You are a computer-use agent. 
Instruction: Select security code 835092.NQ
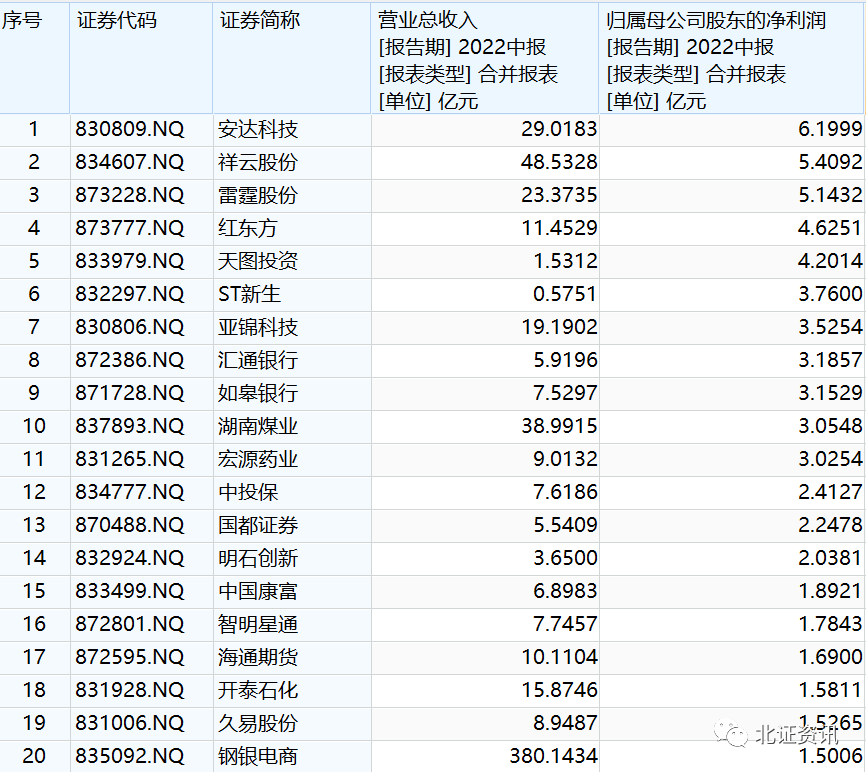[130, 757]
